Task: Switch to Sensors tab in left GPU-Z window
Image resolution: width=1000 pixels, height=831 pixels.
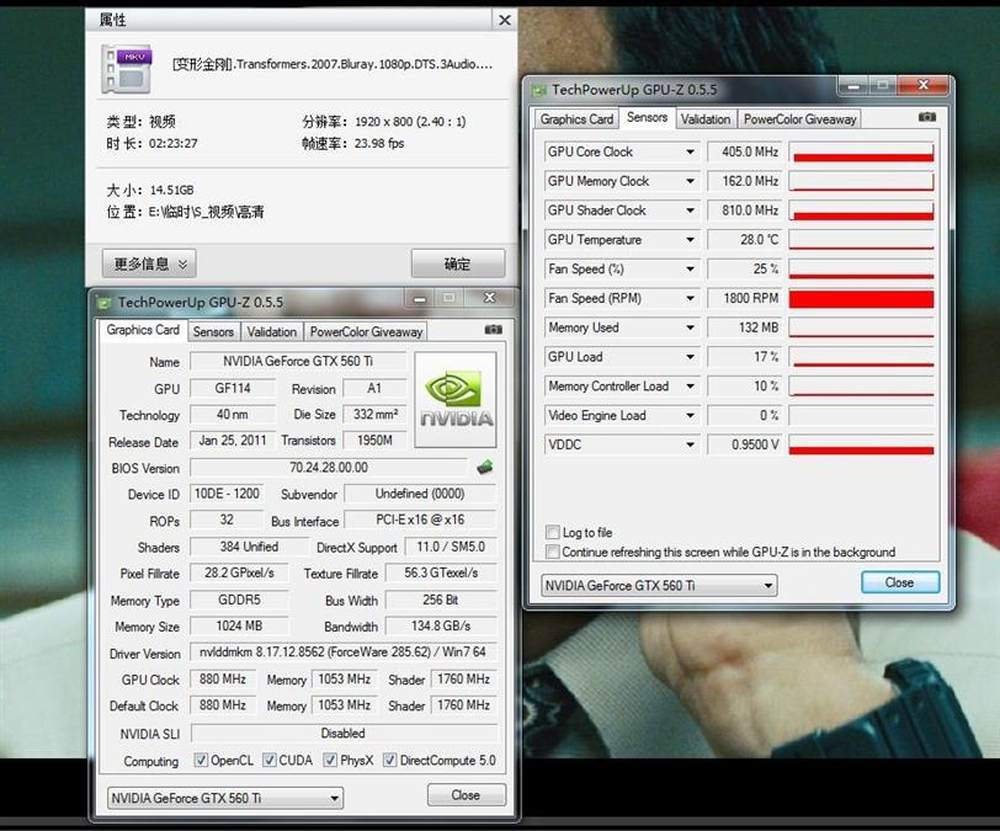Action: point(213,332)
